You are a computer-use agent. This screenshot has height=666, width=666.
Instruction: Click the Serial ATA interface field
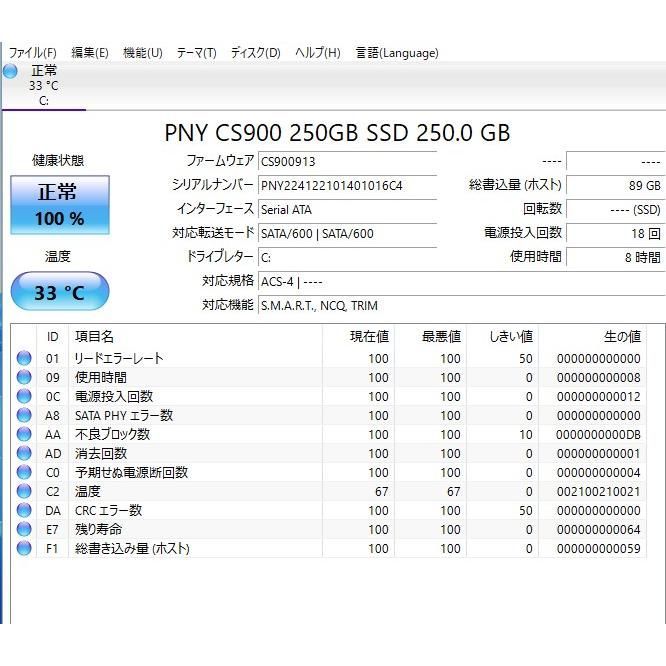(x=347, y=209)
